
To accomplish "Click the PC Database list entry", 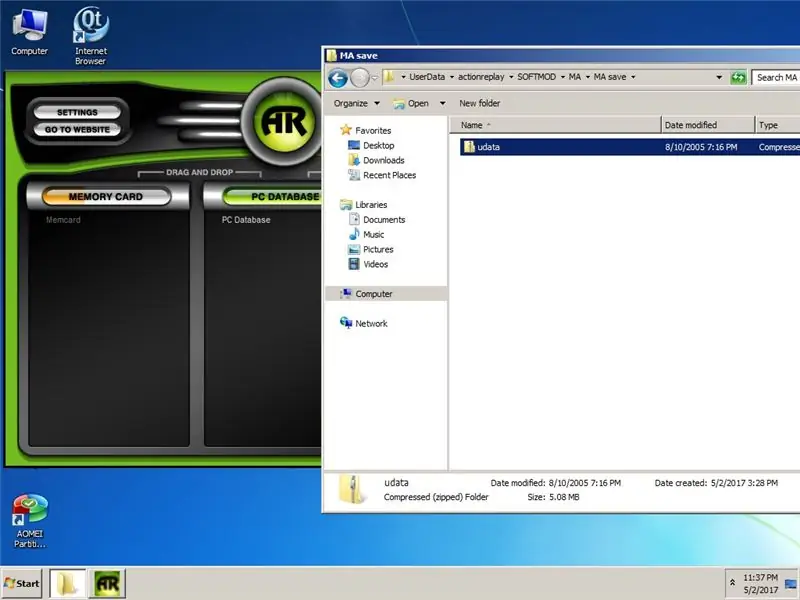I will (246, 220).
